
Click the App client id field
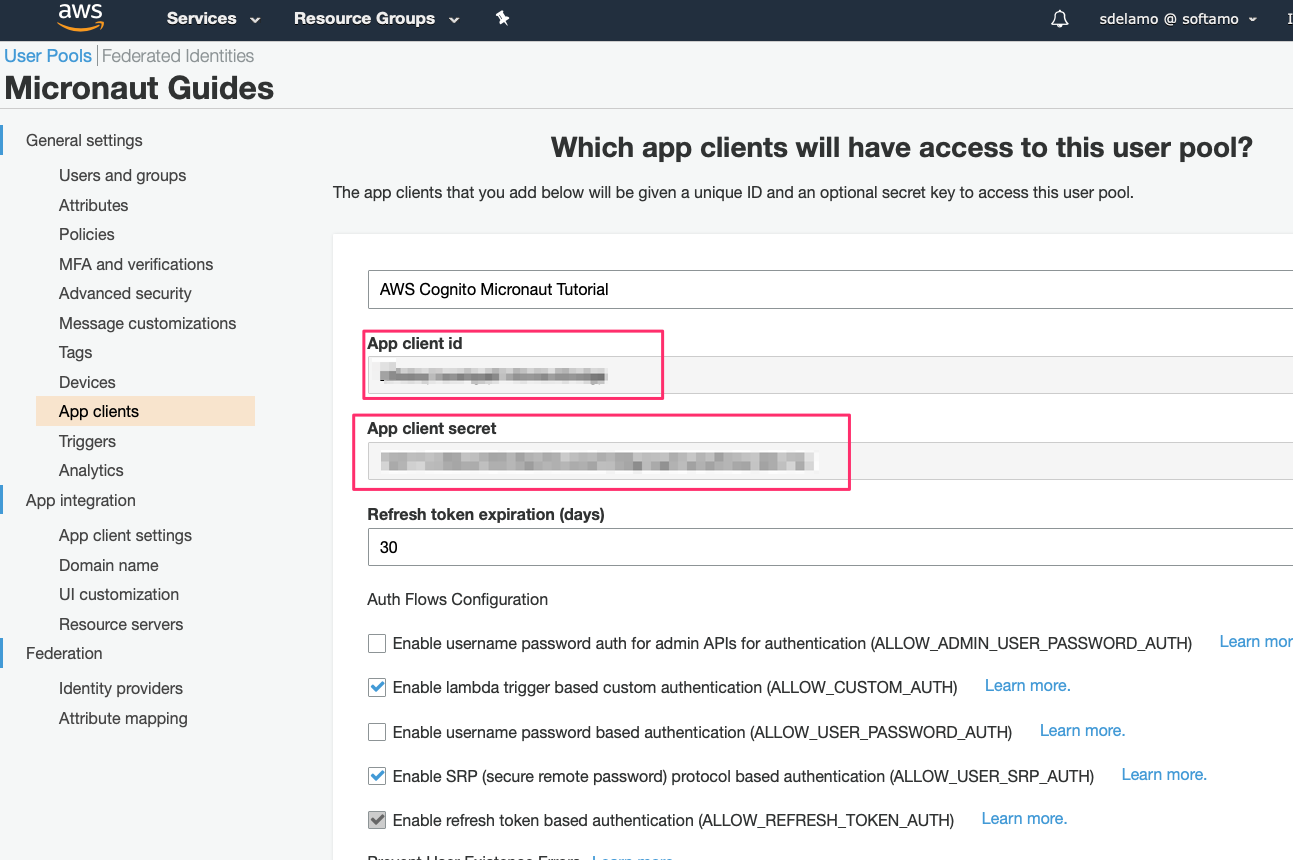tap(830, 375)
